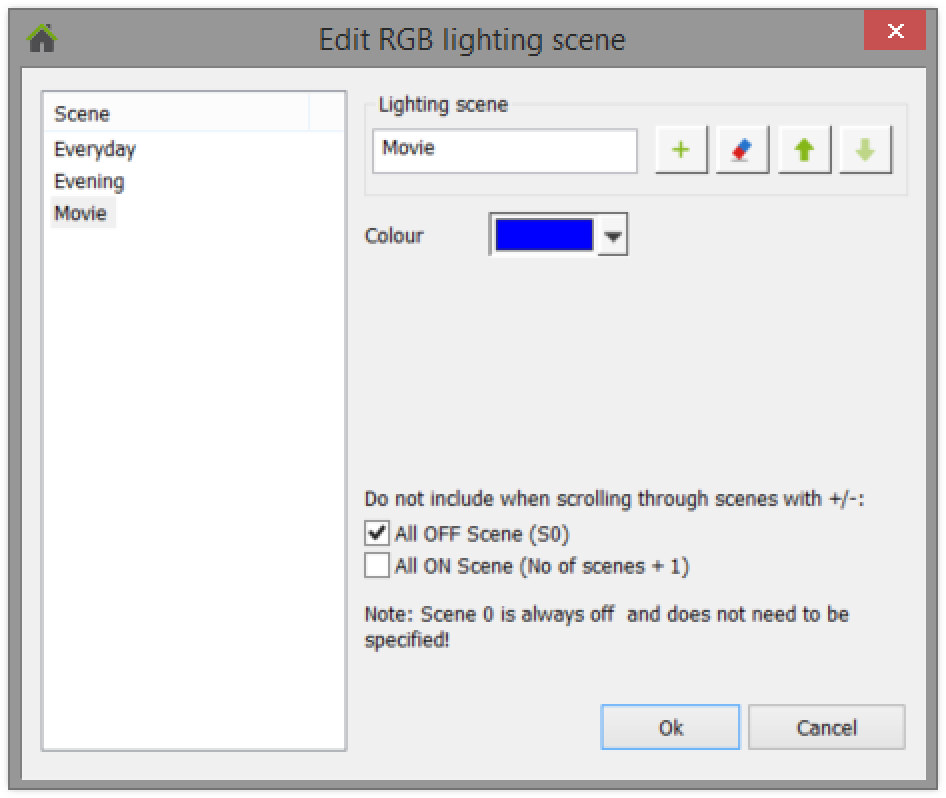
Task: Select the Evening scene
Action: click(x=90, y=181)
